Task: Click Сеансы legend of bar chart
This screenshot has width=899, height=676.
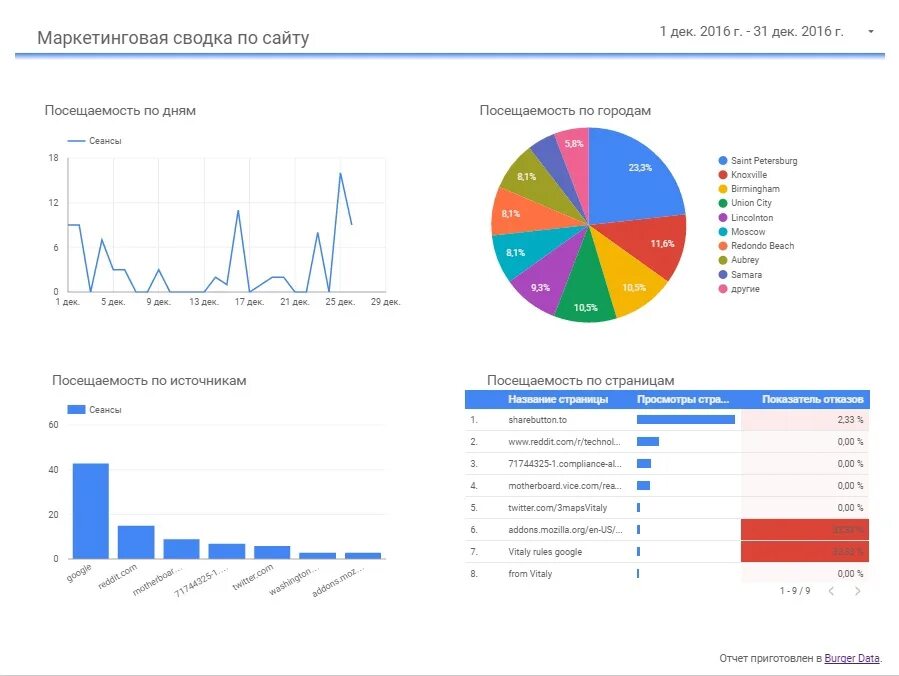Action: click(95, 409)
